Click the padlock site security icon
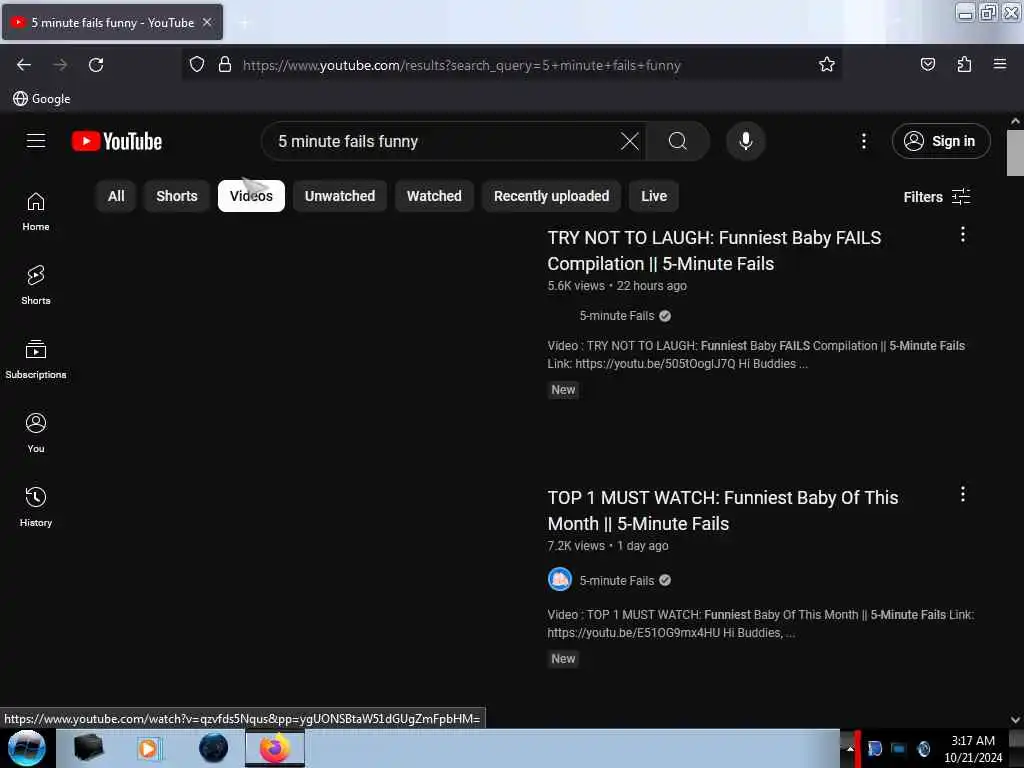This screenshot has width=1024, height=768. point(225,65)
